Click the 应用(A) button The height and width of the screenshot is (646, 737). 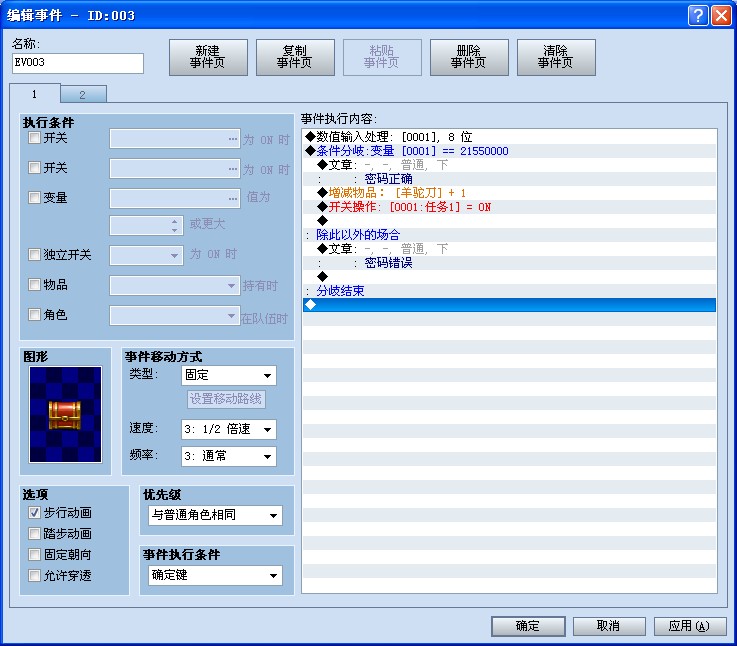(x=690, y=626)
